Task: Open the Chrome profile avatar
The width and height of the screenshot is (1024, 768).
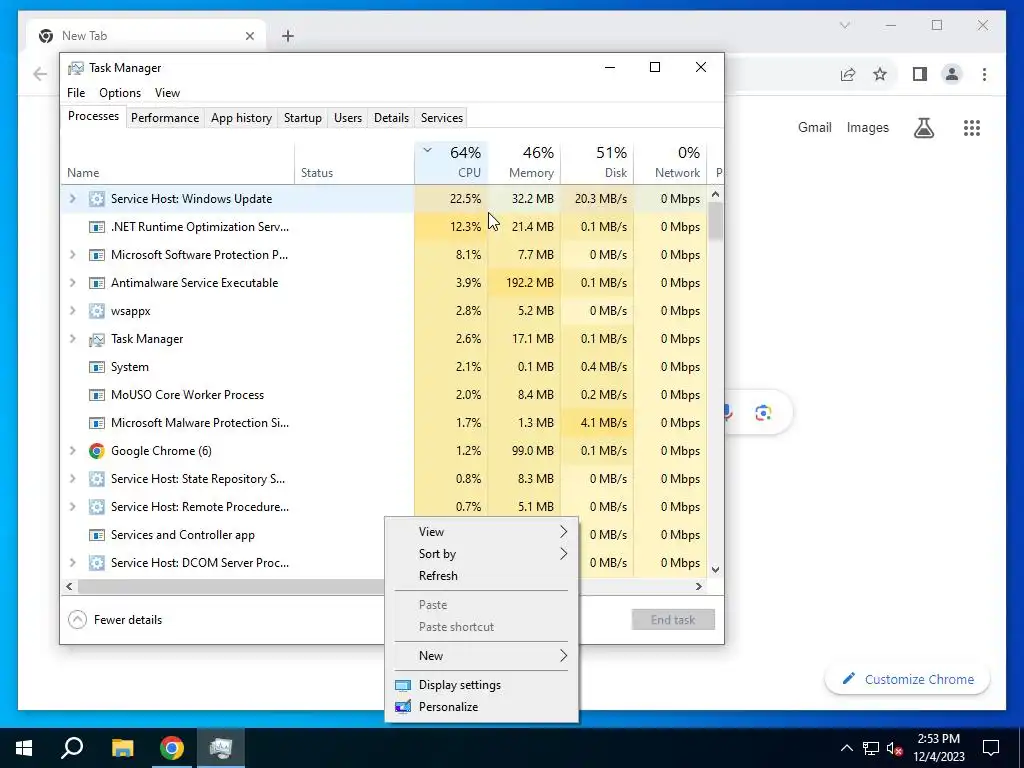Action: (x=952, y=74)
